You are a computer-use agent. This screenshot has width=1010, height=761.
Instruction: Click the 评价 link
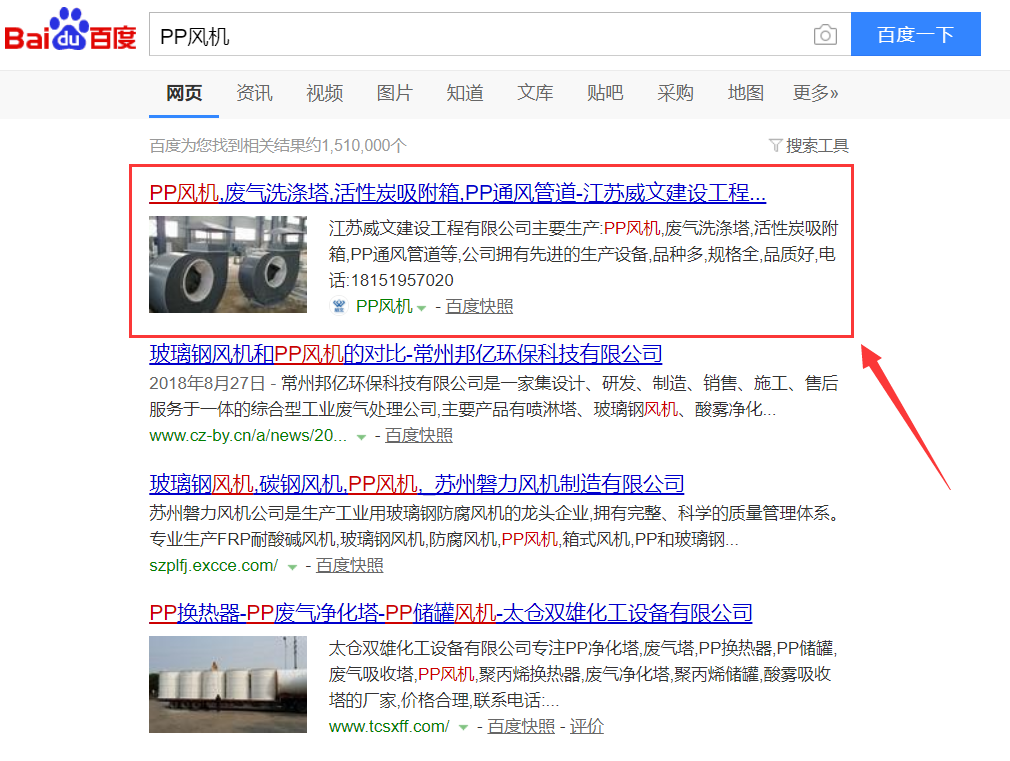[587, 726]
